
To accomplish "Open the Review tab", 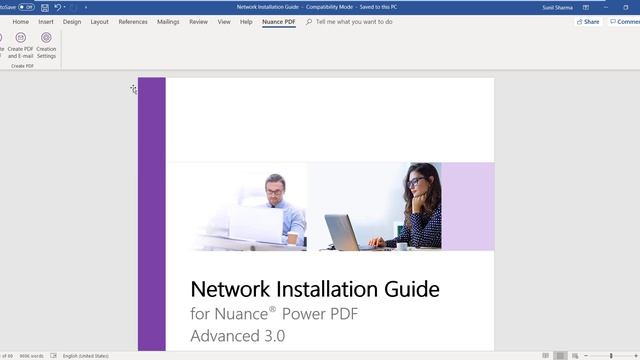I will point(198,22).
